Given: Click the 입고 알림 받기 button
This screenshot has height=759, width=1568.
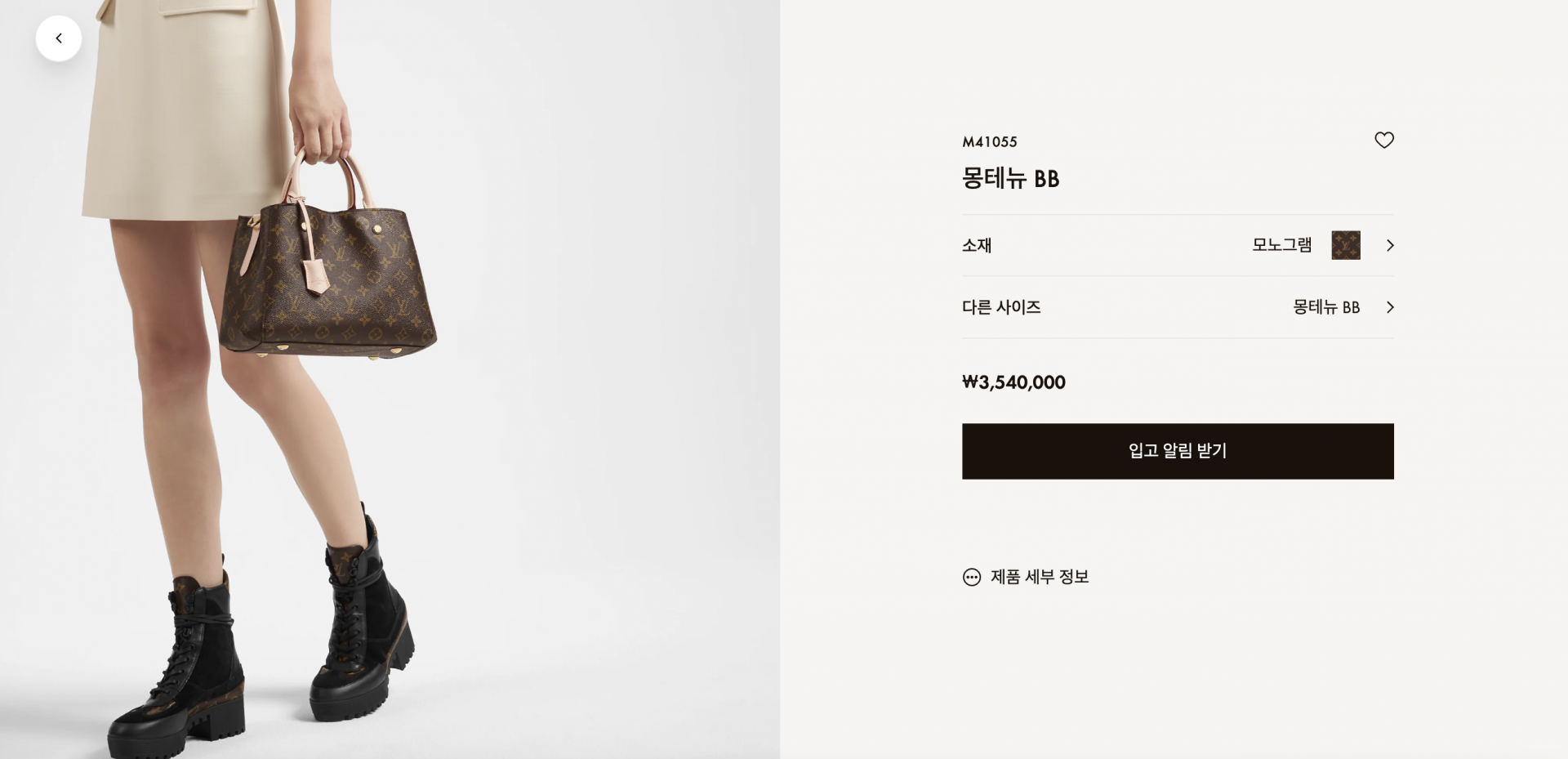Looking at the screenshot, I should click(1178, 451).
